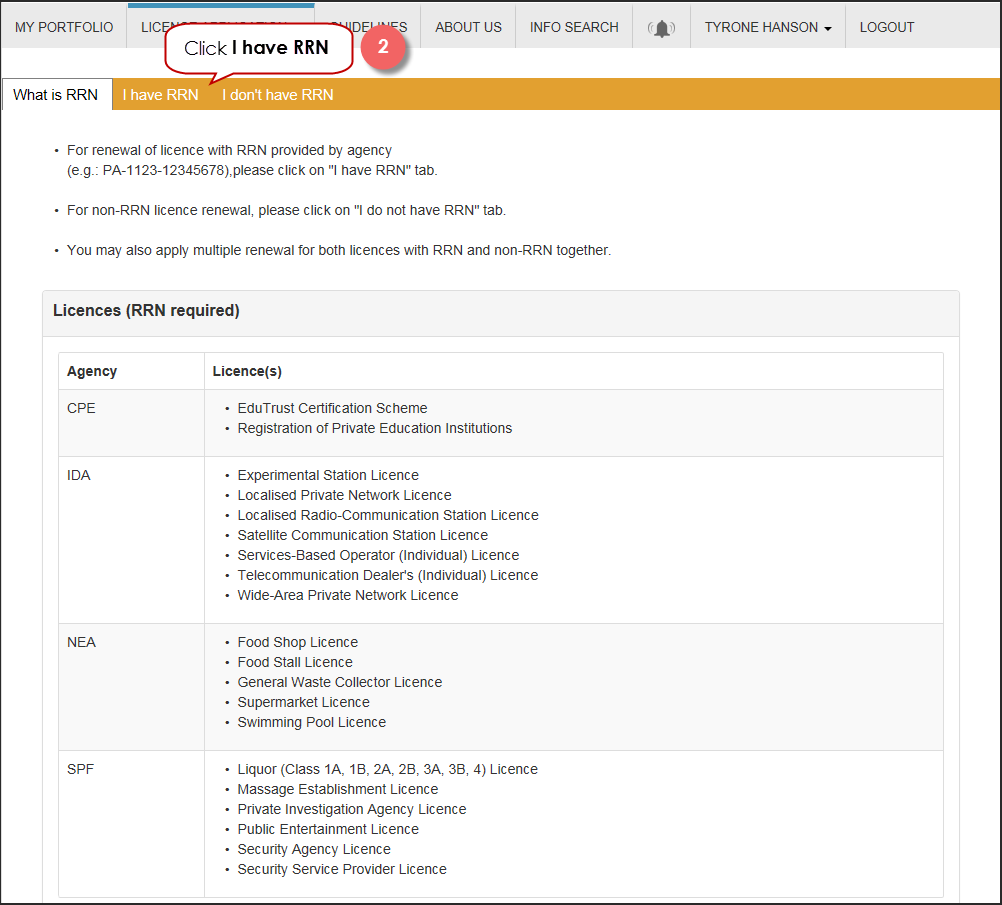Click Localised Radio-Communication Station Licence
This screenshot has height=905, width=1002.
click(388, 515)
